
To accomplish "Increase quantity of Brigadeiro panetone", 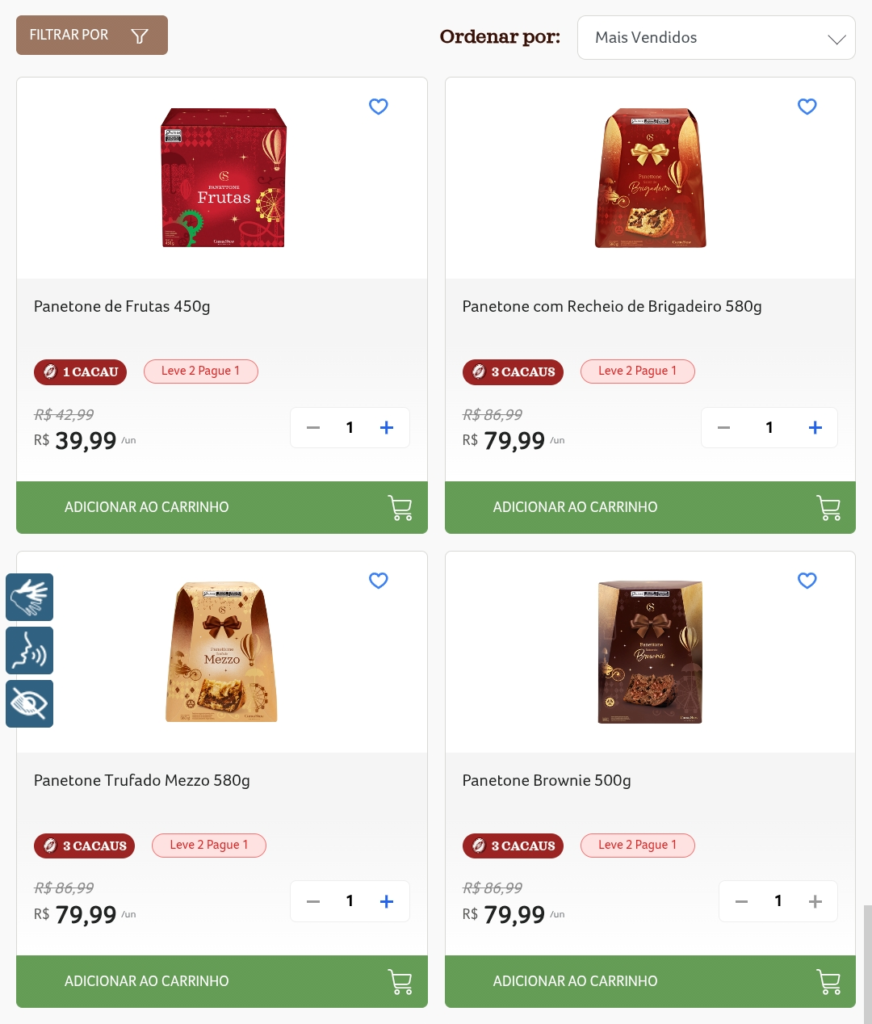I will tap(815, 428).
